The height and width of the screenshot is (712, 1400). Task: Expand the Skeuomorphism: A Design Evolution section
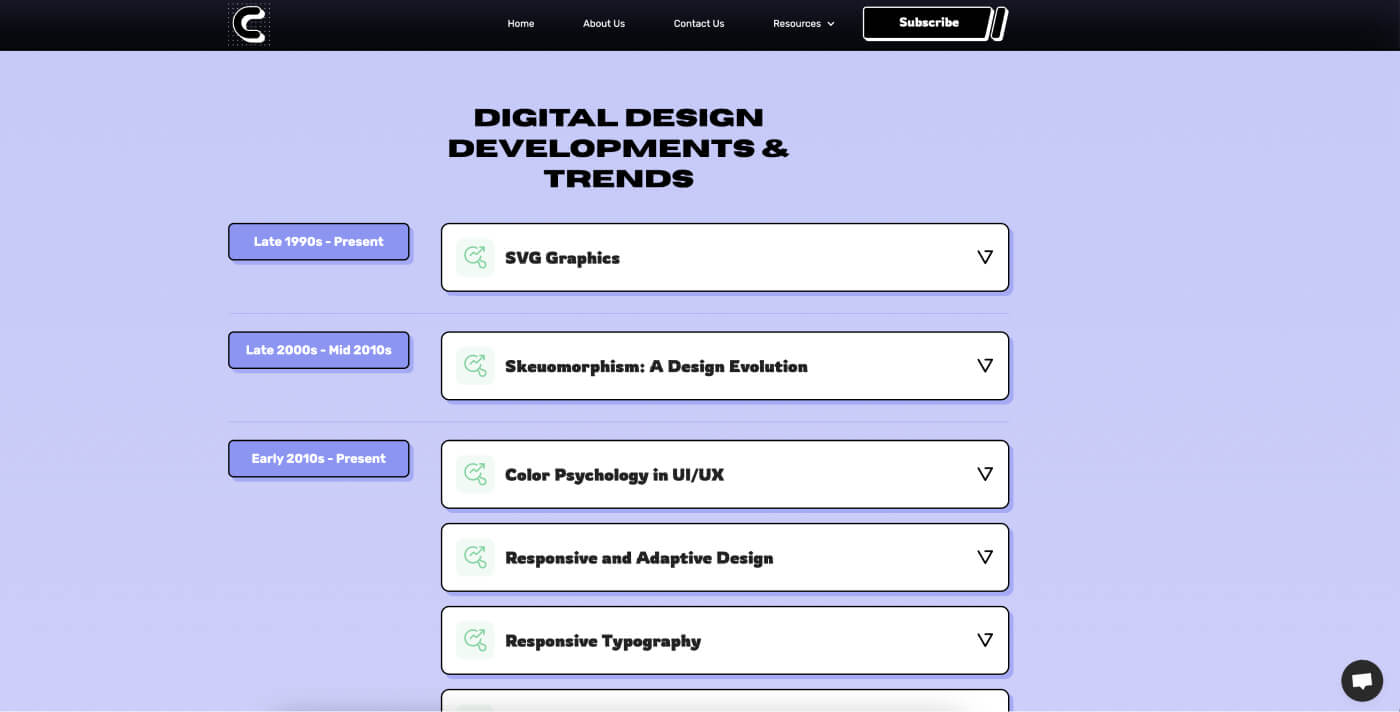[x=985, y=365]
